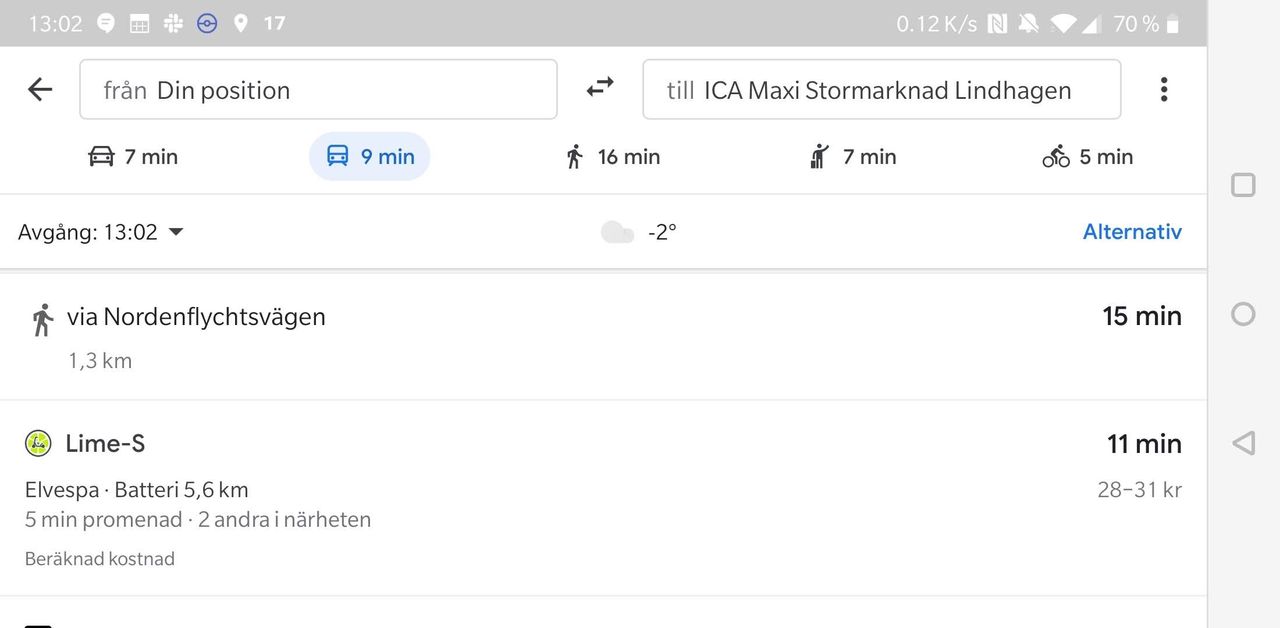Tap the Android recent apps square button
This screenshot has height=628, width=1280.
[x=1242, y=184]
